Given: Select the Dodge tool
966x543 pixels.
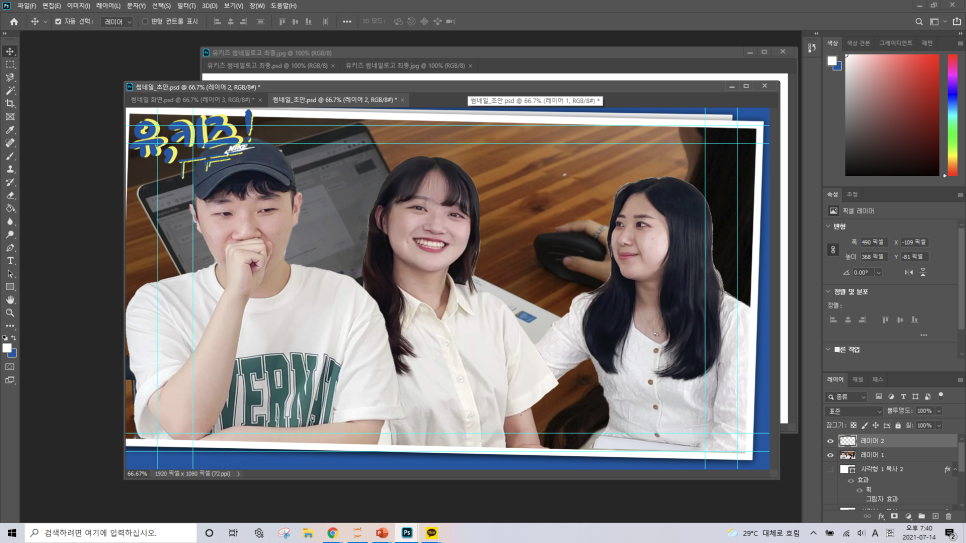Looking at the screenshot, I should click(x=10, y=235).
